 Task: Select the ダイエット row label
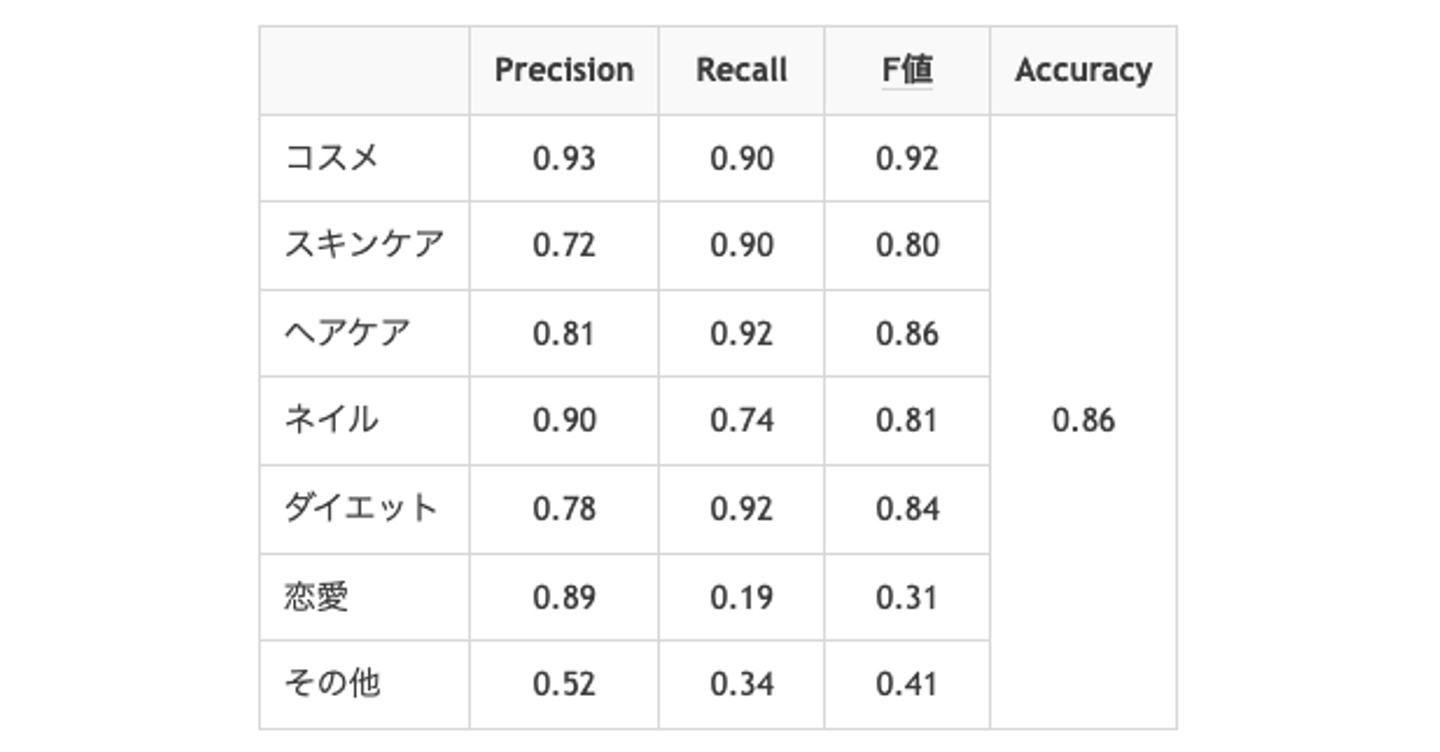click(x=361, y=508)
